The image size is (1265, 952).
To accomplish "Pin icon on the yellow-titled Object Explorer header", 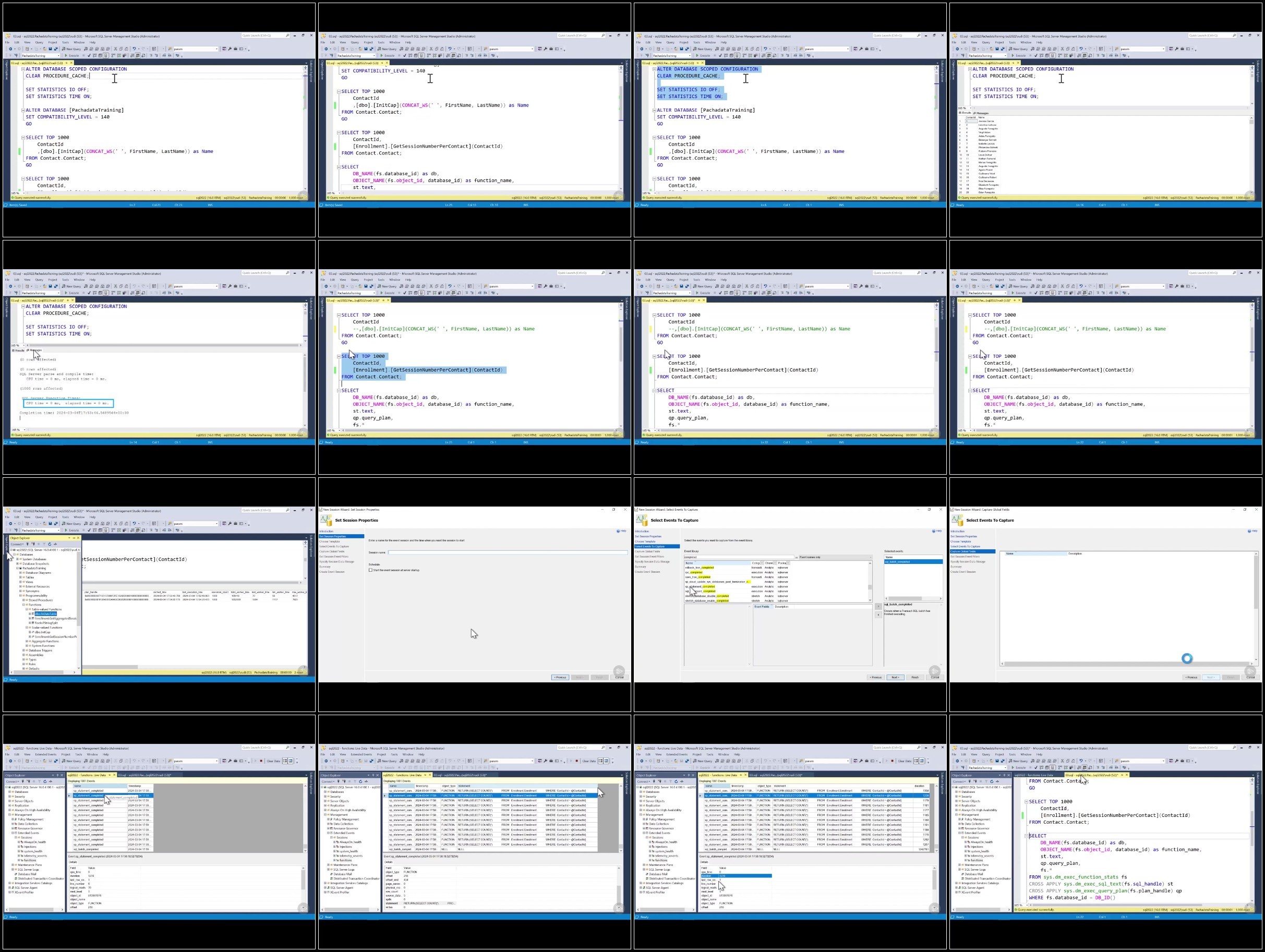I will click(x=74, y=538).
